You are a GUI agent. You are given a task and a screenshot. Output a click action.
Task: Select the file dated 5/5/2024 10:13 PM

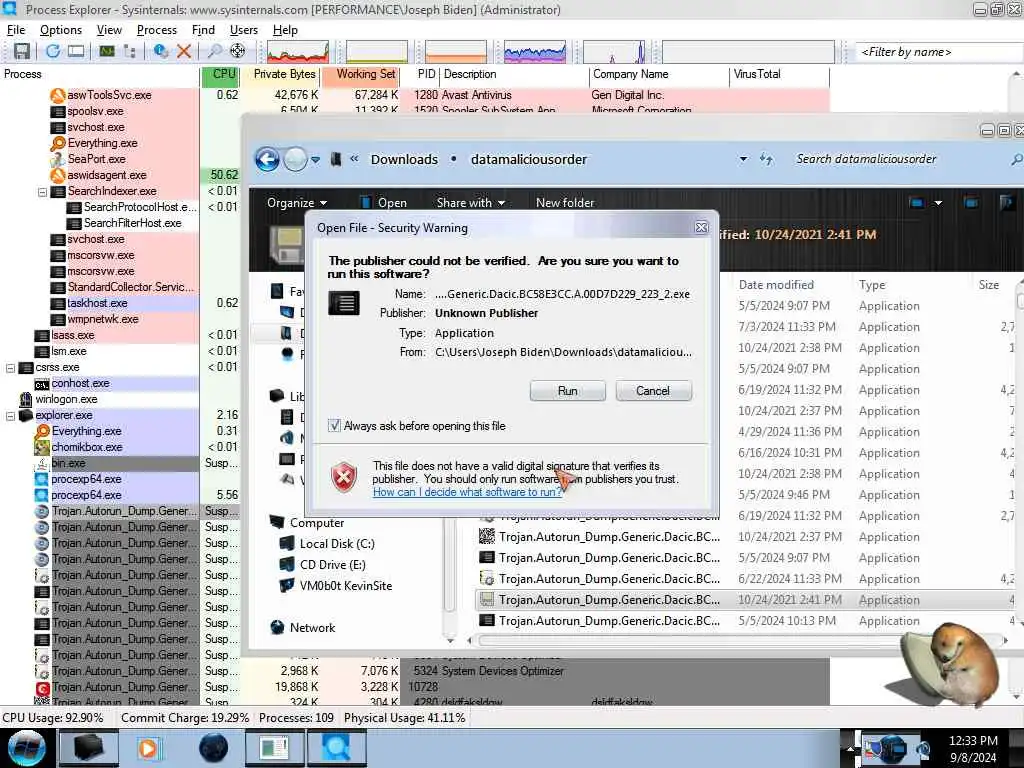pyautogui.click(x=744, y=620)
